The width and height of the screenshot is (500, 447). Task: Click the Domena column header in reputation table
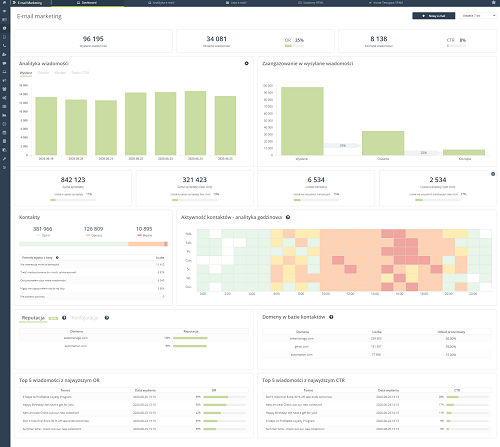77,332
